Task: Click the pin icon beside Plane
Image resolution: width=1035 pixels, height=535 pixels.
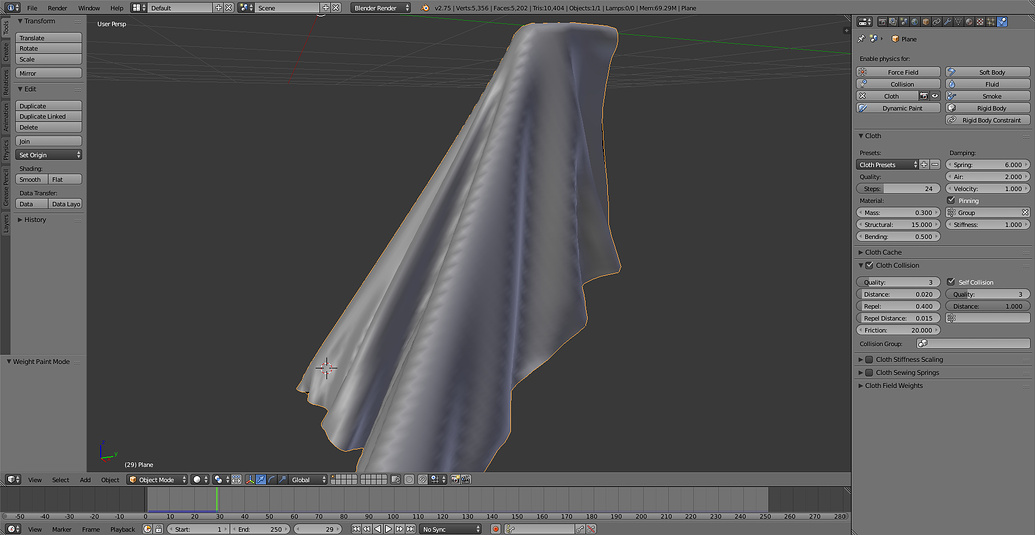Action: [861, 39]
